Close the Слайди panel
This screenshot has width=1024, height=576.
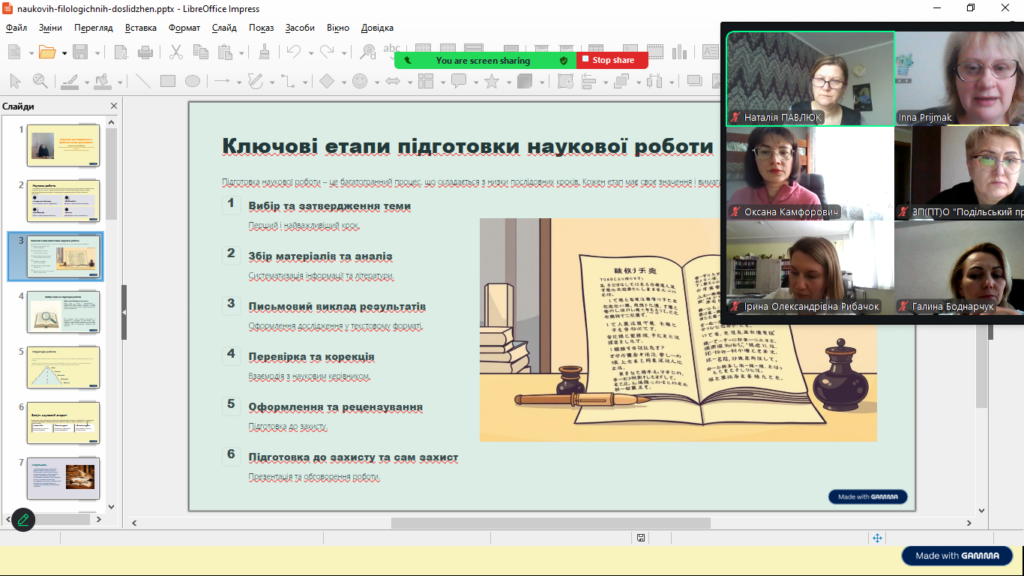[x=113, y=106]
